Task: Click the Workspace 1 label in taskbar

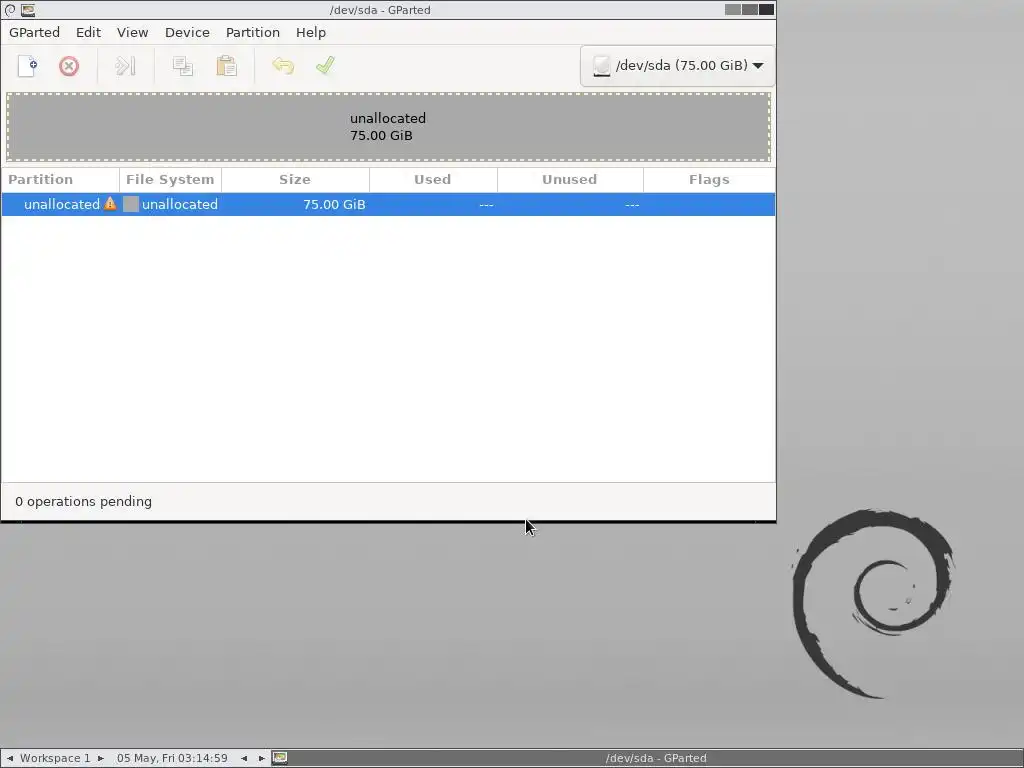Action: pos(56,758)
